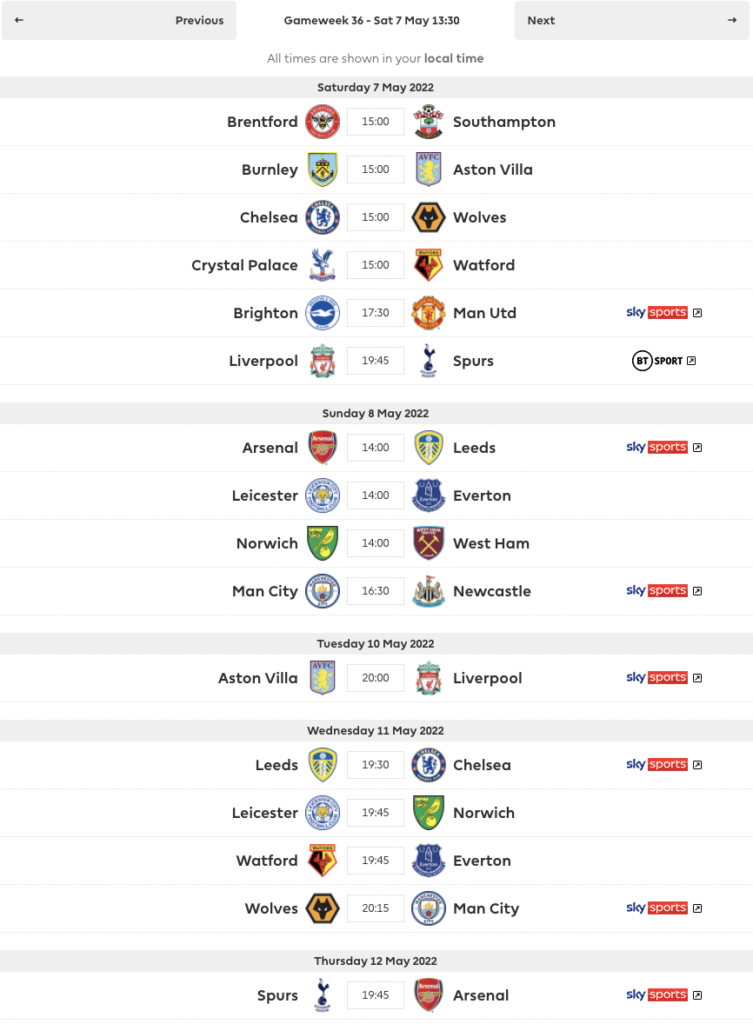Click the Crystal Palace eagle crest
Viewport: 753px width, 1024px height.
pyautogui.click(x=323, y=265)
